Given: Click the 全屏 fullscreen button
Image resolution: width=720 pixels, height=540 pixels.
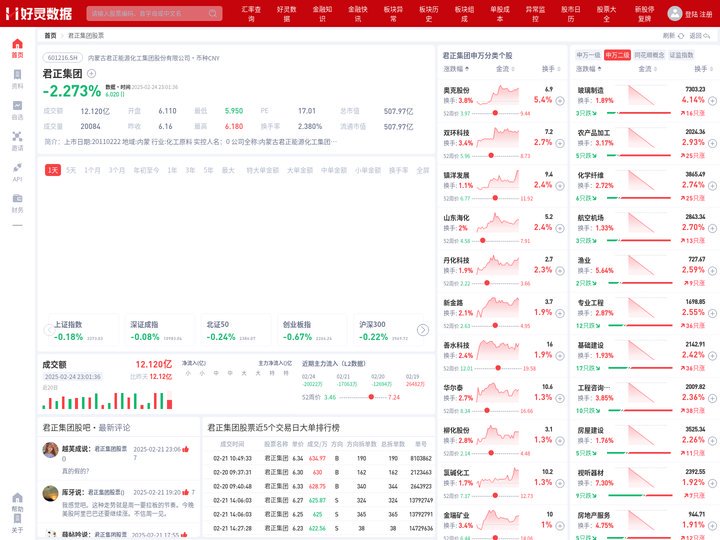Looking at the screenshot, I should click(x=422, y=170).
